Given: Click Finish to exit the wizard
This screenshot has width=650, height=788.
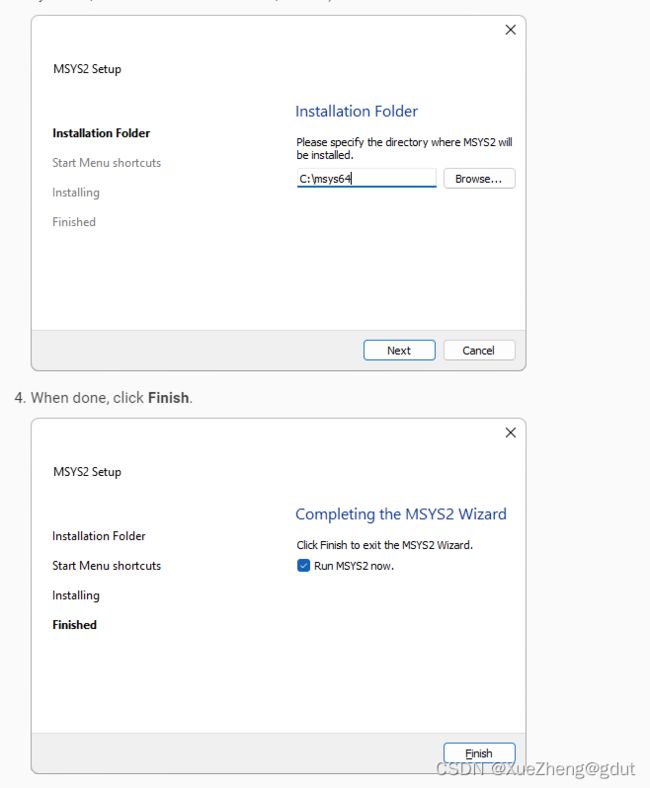Looking at the screenshot, I should point(479,753).
